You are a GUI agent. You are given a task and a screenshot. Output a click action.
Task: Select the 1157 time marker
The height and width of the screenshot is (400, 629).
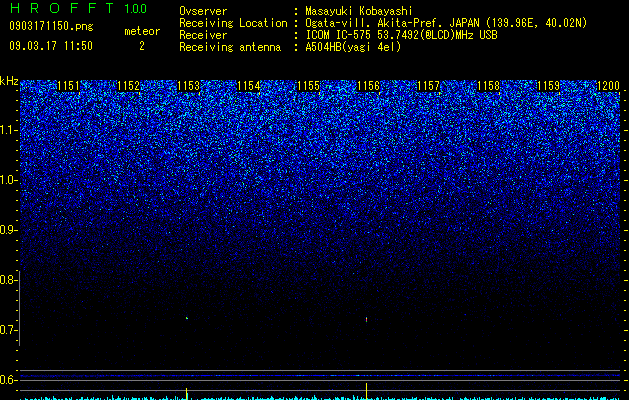click(x=428, y=86)
